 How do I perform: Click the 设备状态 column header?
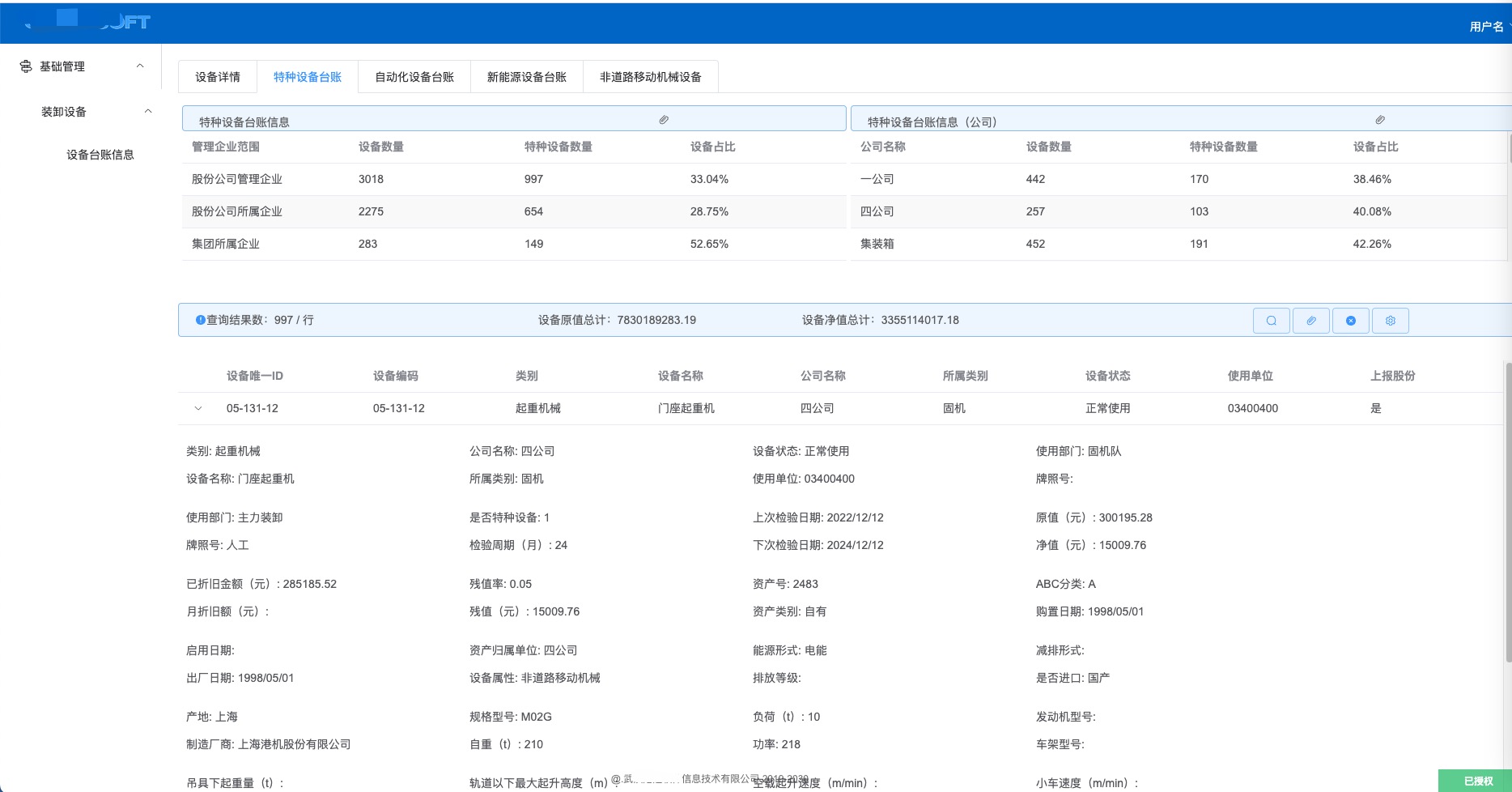(1108, 376)
